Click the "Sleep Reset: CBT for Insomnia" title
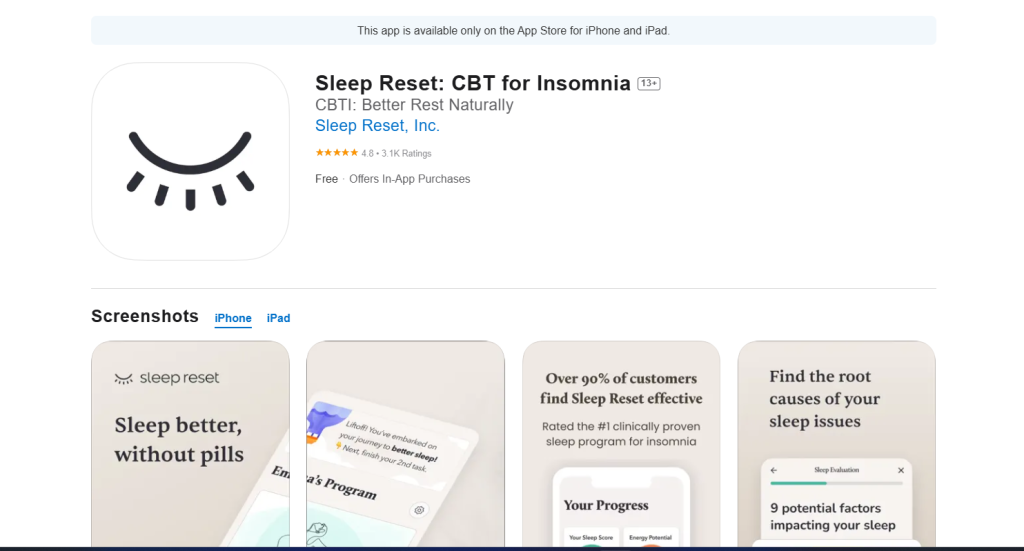1024x551 pixels. [x=473, y=83]
